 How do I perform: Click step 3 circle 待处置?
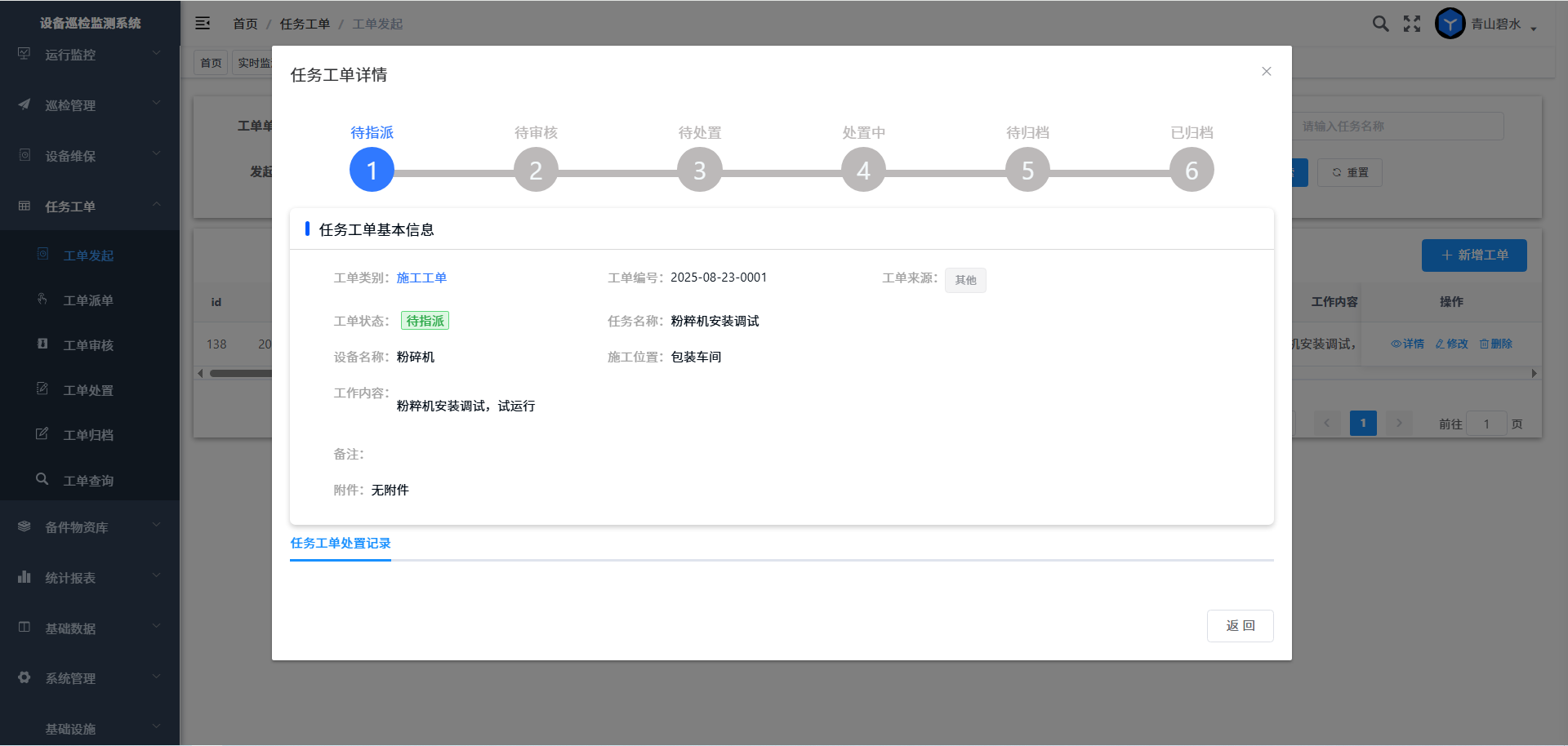699,170
